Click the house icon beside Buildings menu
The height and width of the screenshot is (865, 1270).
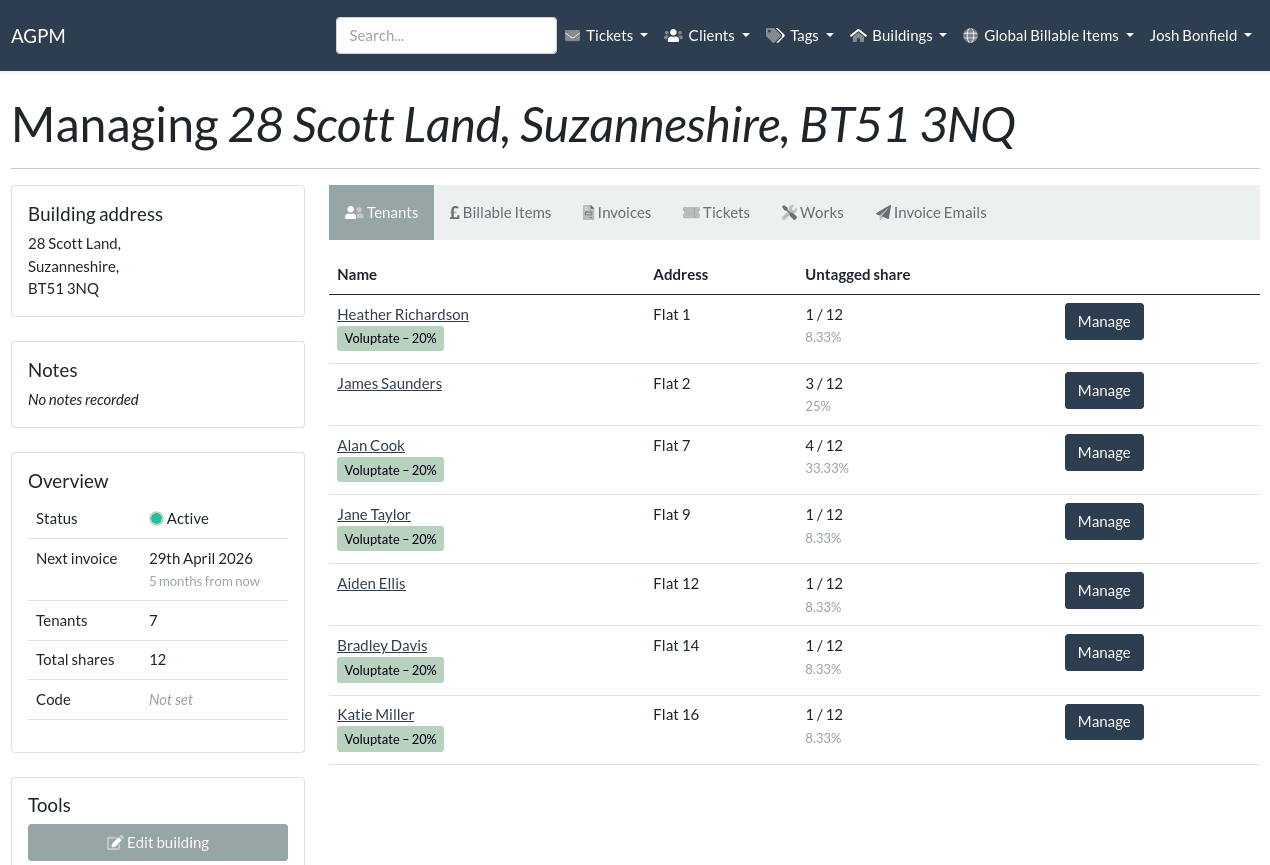858,36
